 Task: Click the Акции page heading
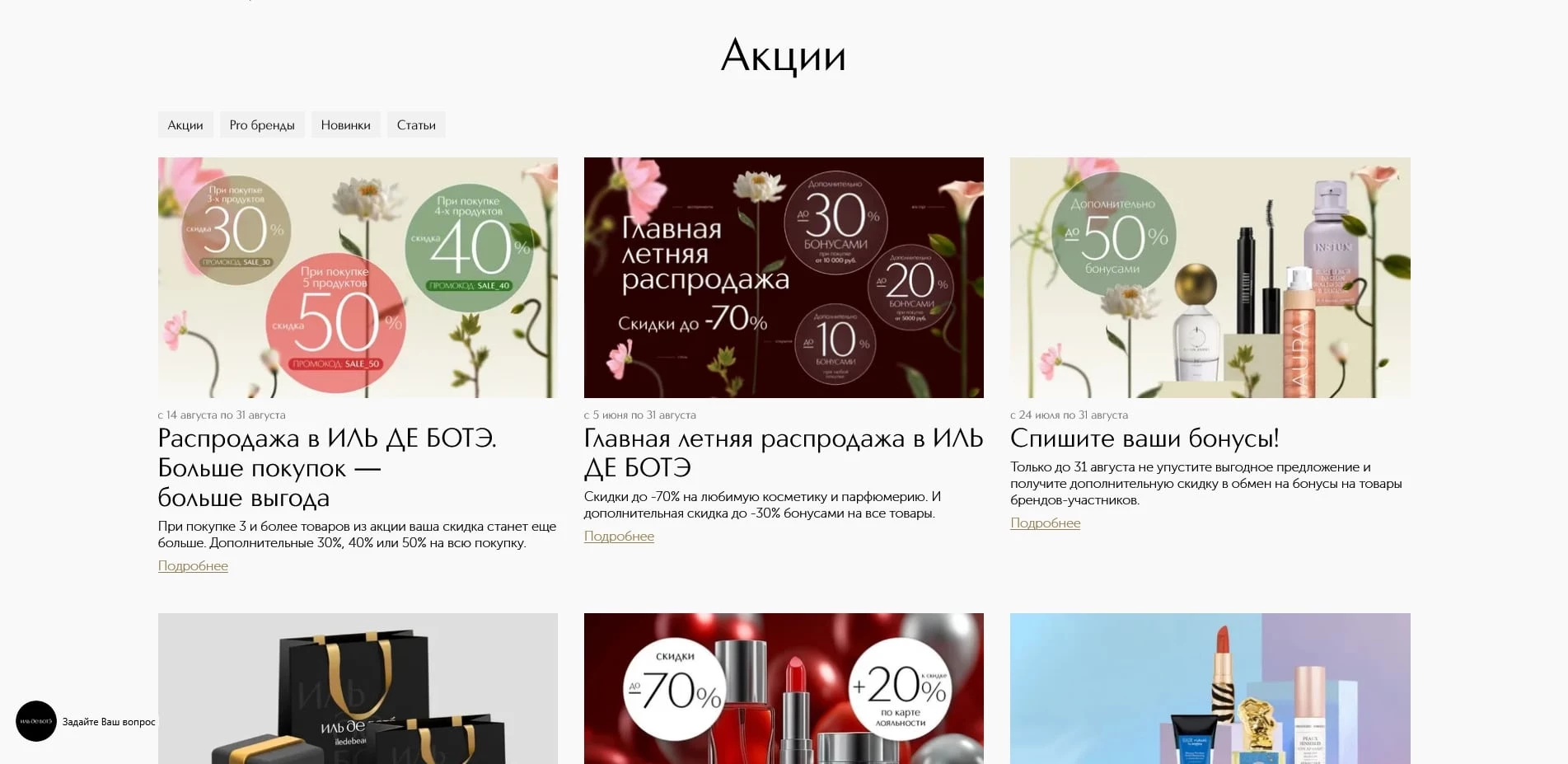tap(784, 56)
